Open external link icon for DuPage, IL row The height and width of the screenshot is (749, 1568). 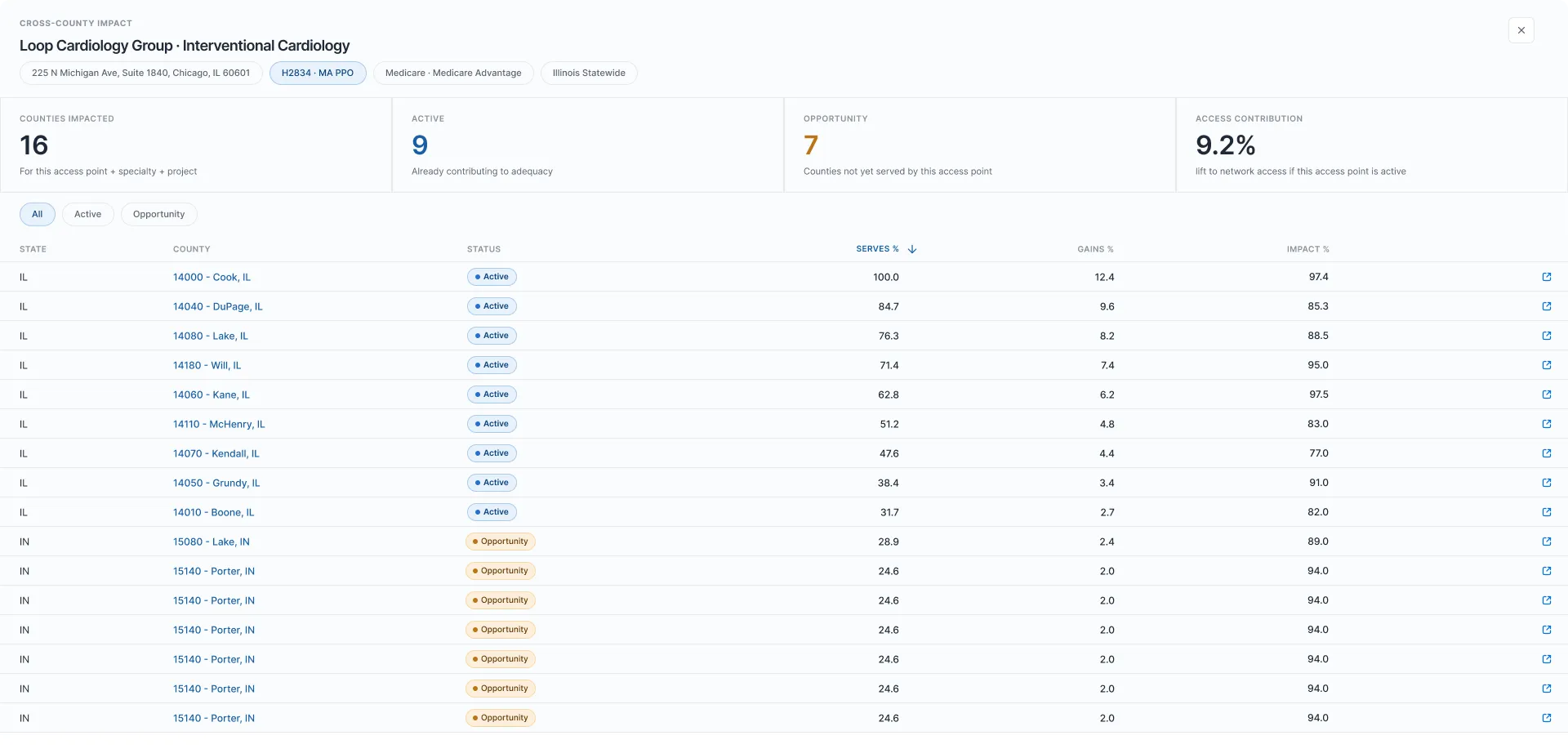pos(1546,306)
